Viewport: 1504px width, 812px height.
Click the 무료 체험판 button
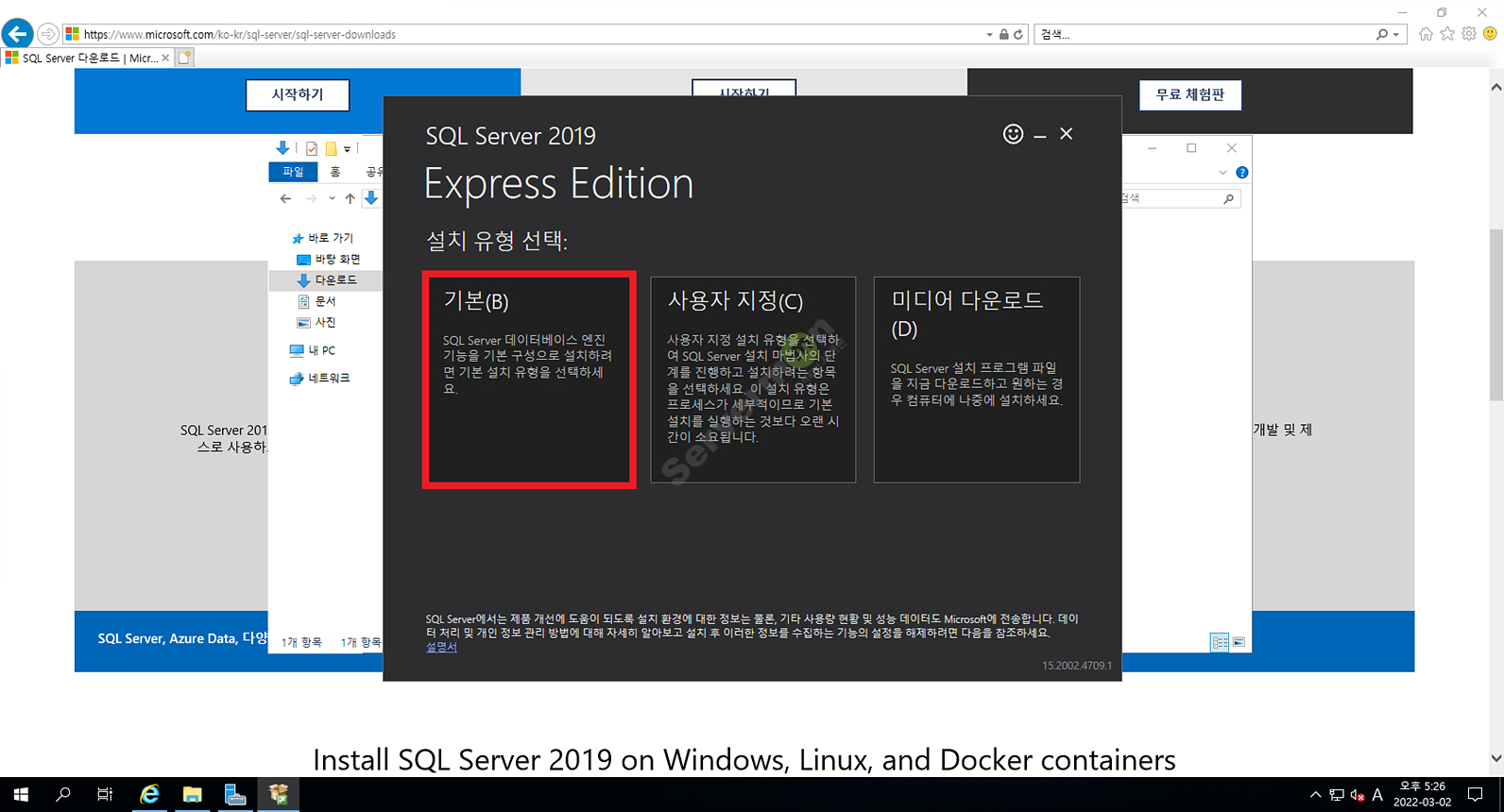[x=1190, y=94]
